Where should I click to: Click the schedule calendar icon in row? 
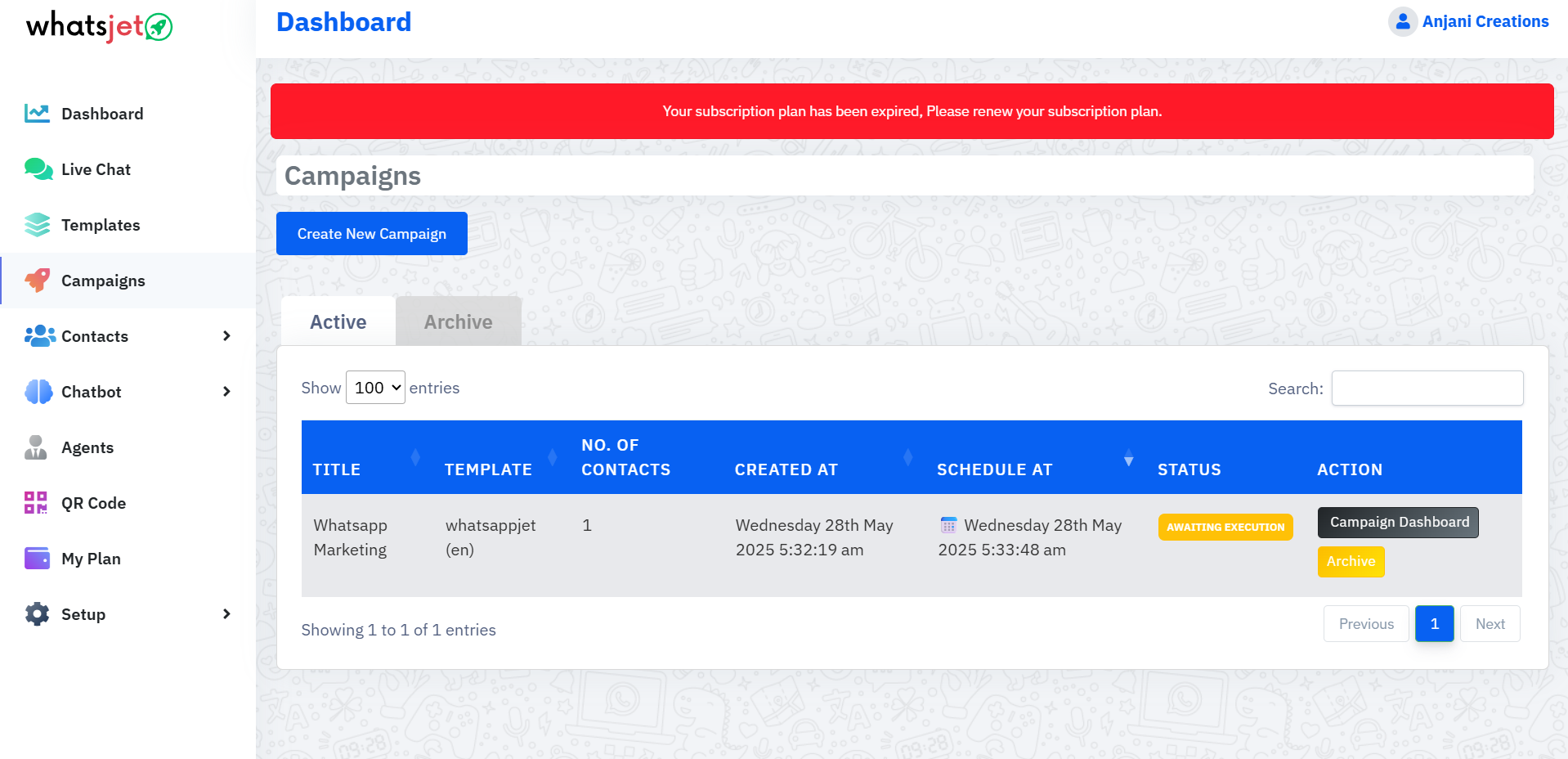[948, 525]
